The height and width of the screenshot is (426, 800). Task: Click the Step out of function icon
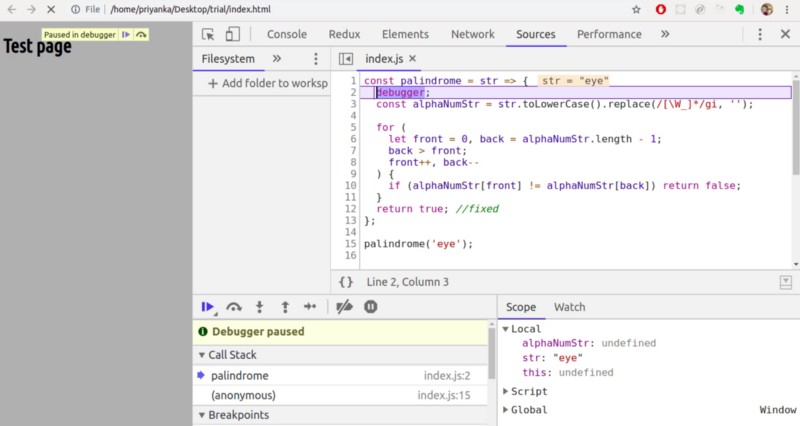click(285, 307)
